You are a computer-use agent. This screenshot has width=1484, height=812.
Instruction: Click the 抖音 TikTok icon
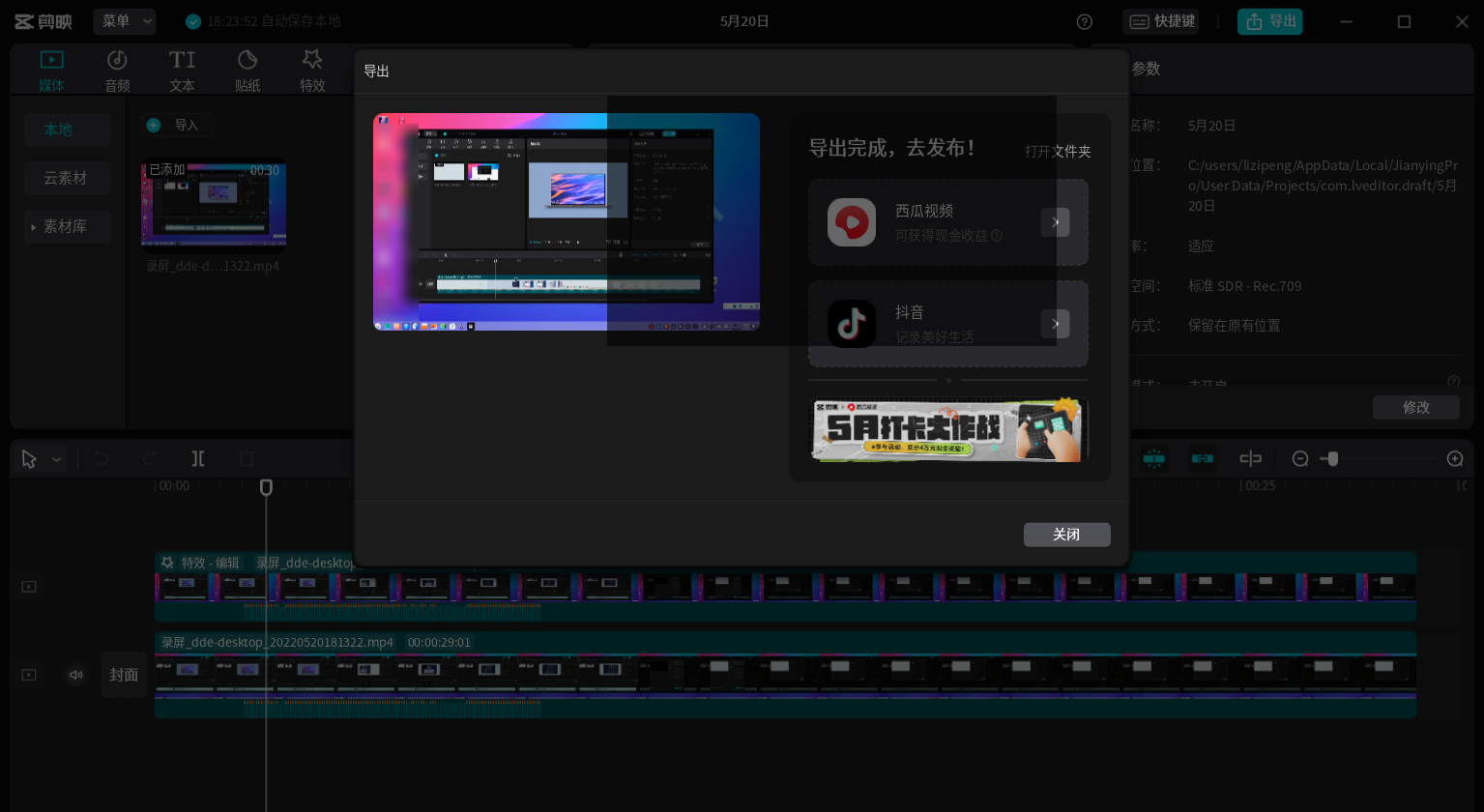click(x=852, y=324)
